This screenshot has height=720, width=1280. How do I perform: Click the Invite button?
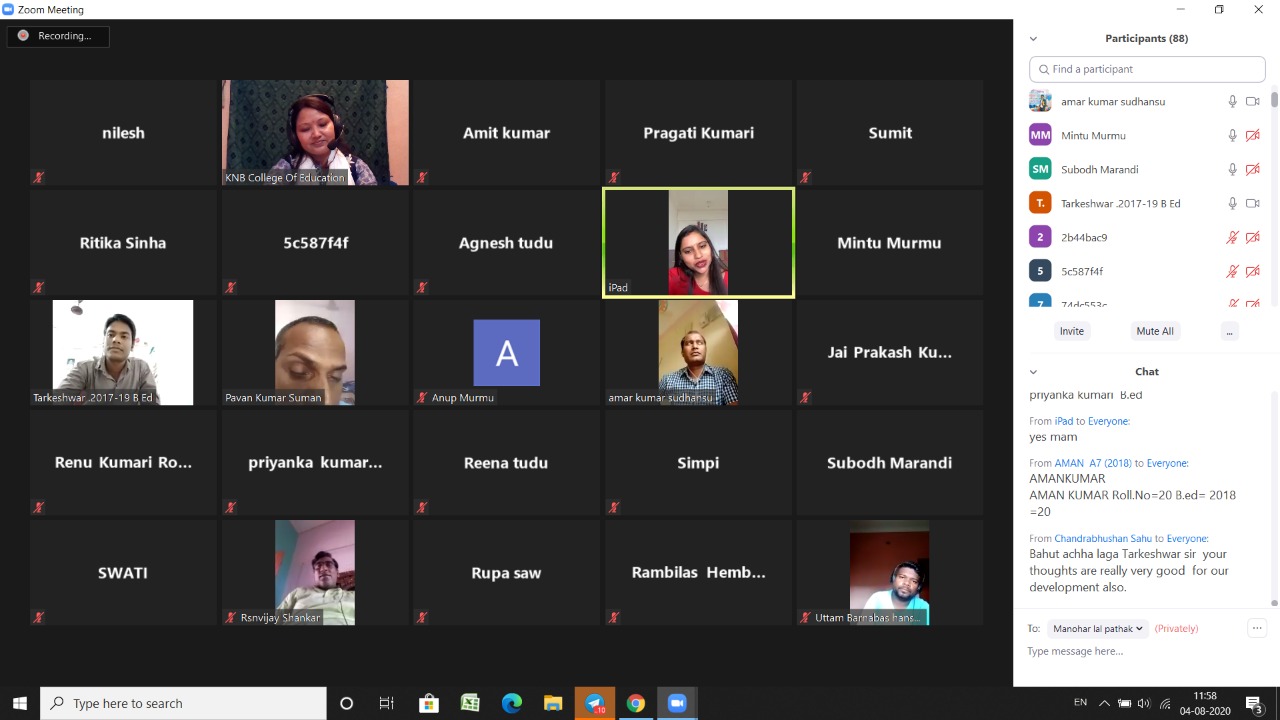click(x=1071, y=331)
